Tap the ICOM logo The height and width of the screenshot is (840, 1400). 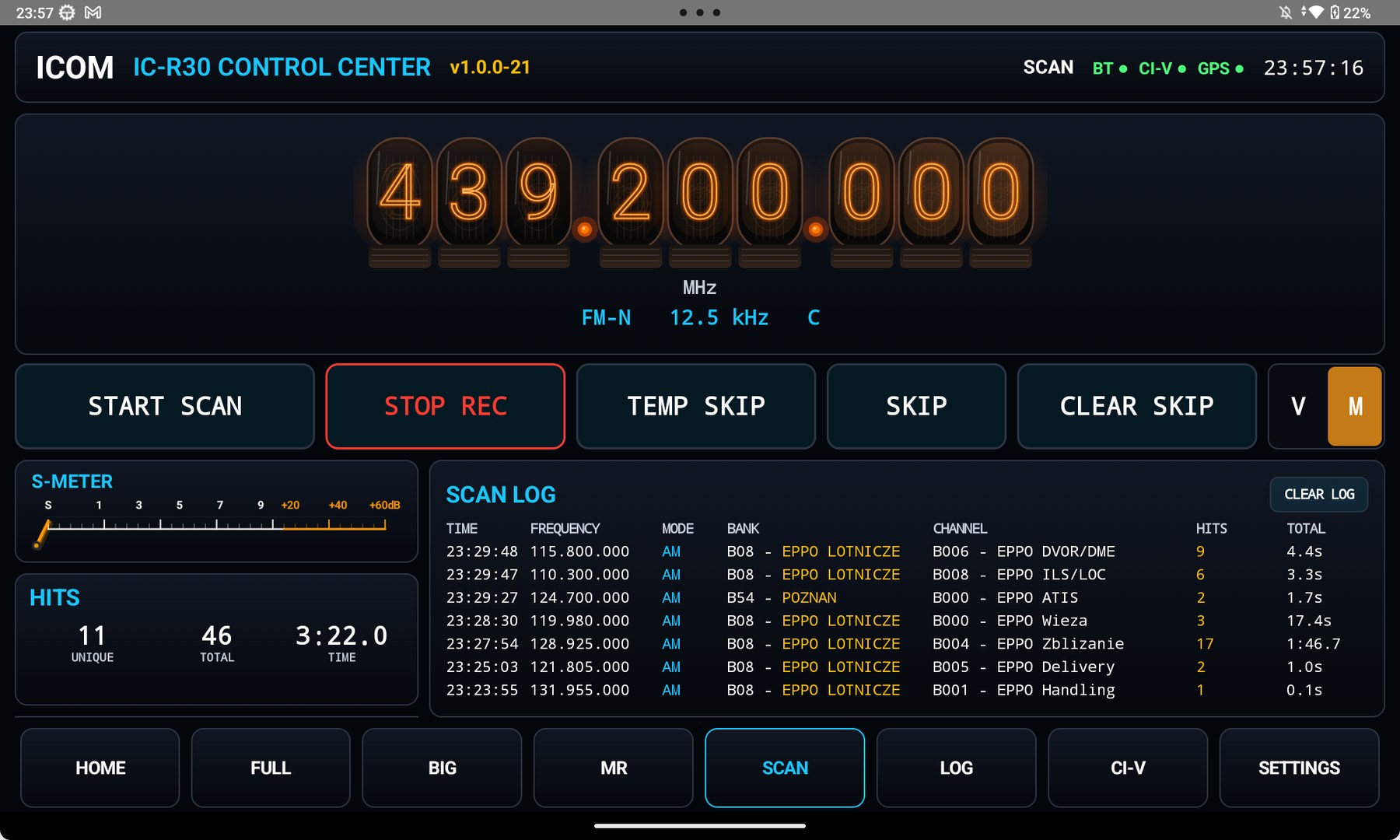[75, 68]
